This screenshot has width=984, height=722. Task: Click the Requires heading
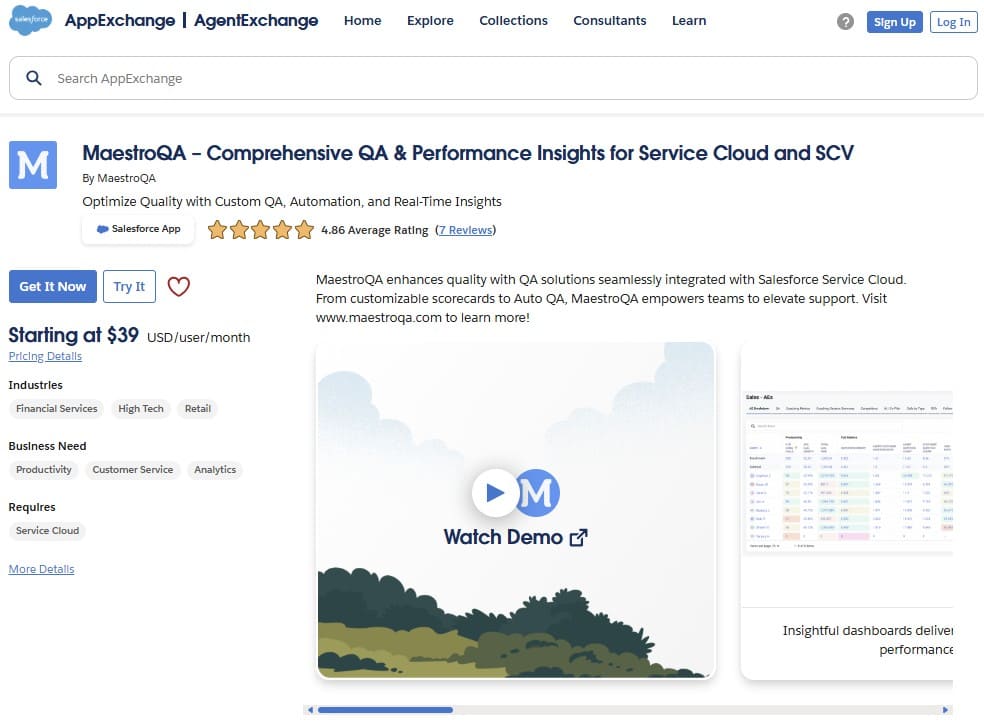point(32,507)
